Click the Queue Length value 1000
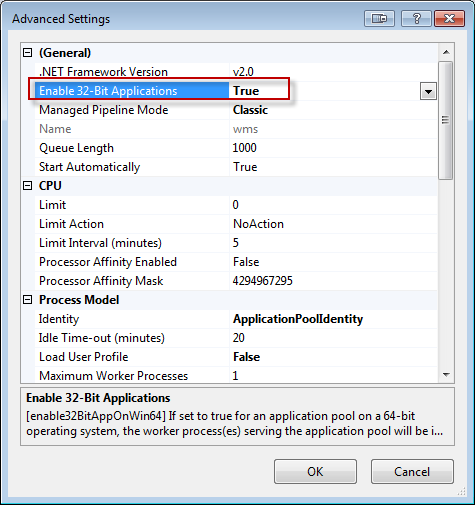The height and width of the screenshot is (505, 475). pyautogui.click(x=244, y=148)
